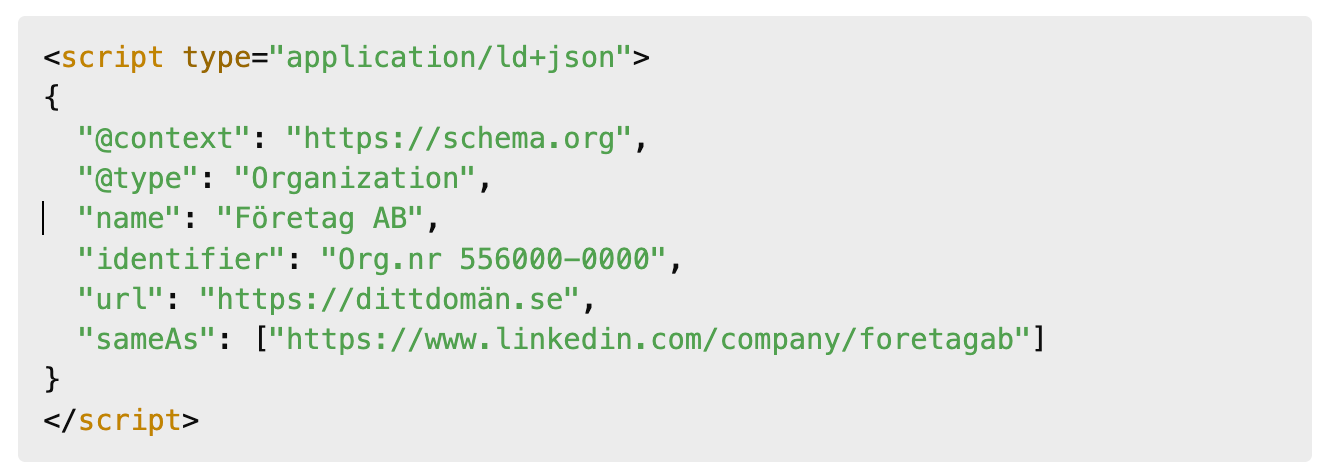1326x476 pixels.
Task: Click the "Org.nr 556000-0000" value
Action: (x=494, y=260)
